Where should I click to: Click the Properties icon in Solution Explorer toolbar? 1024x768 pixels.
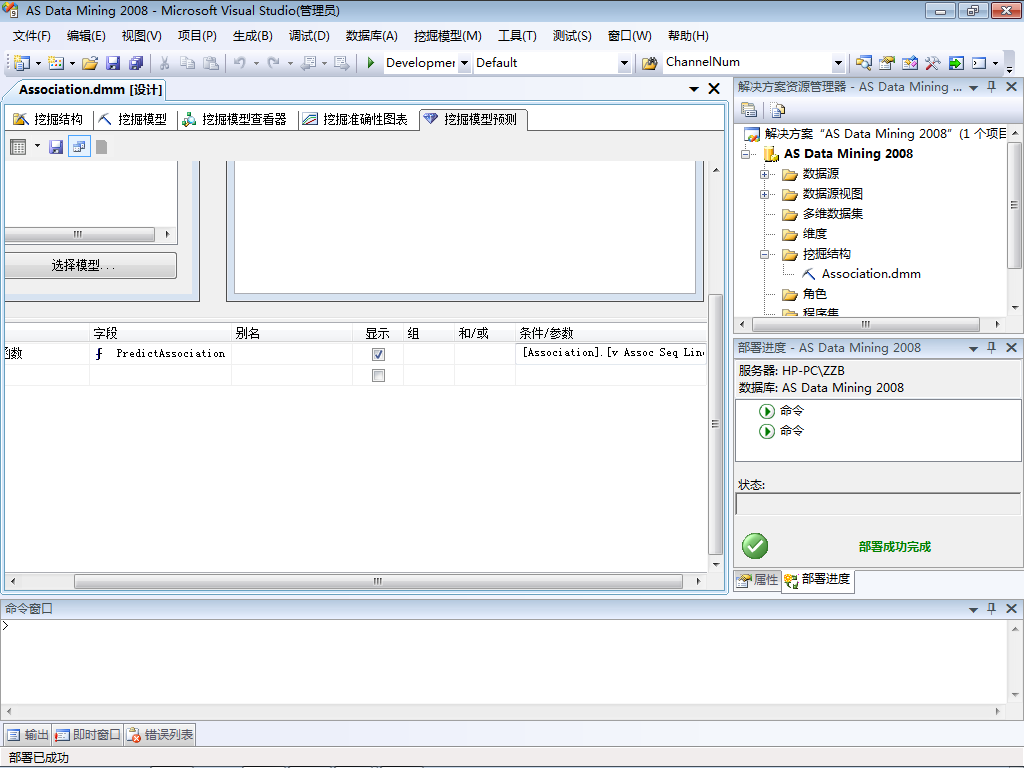click(x=749, y=110)
